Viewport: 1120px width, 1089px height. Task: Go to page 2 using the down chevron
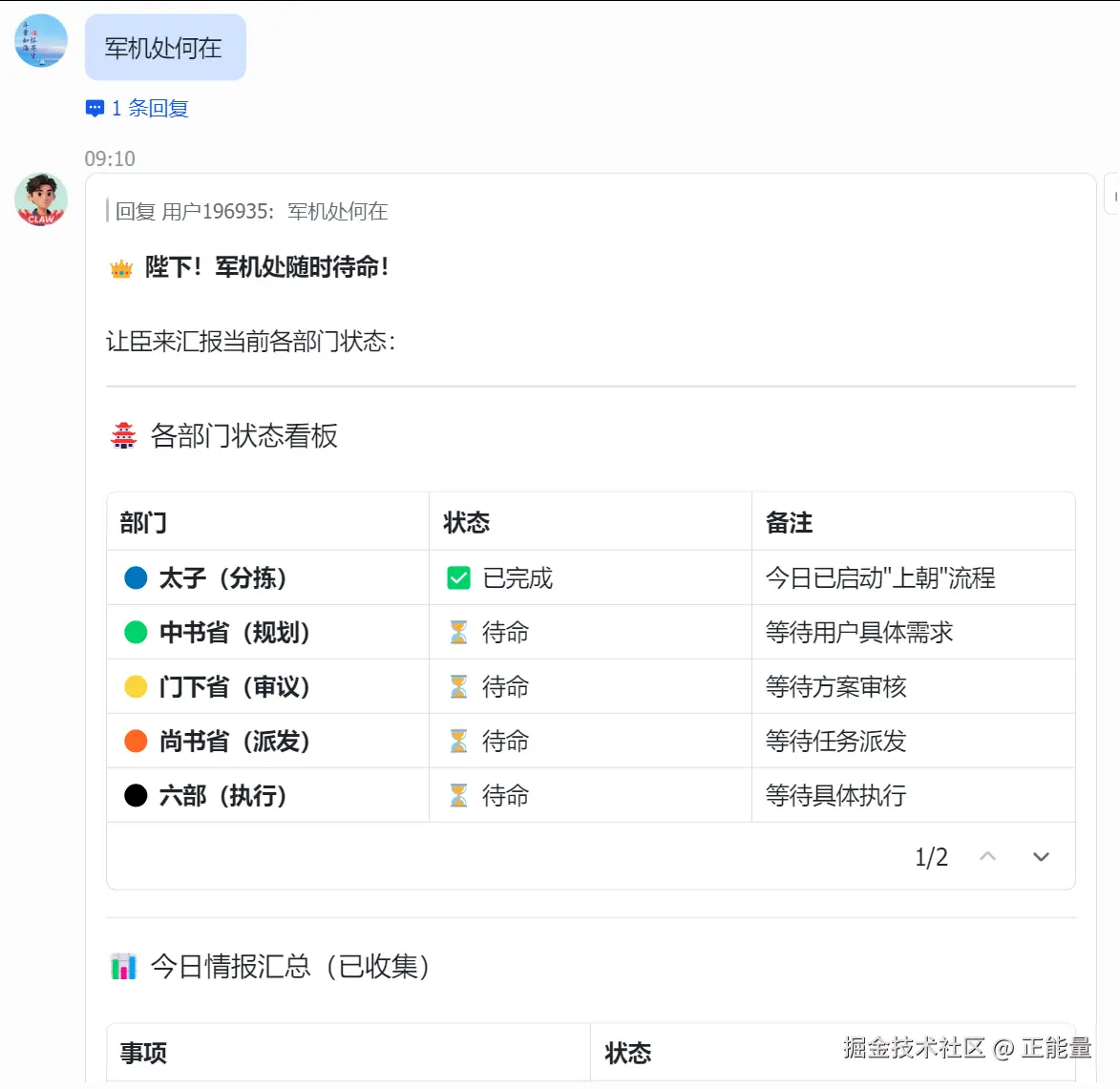pos(1041,856)
